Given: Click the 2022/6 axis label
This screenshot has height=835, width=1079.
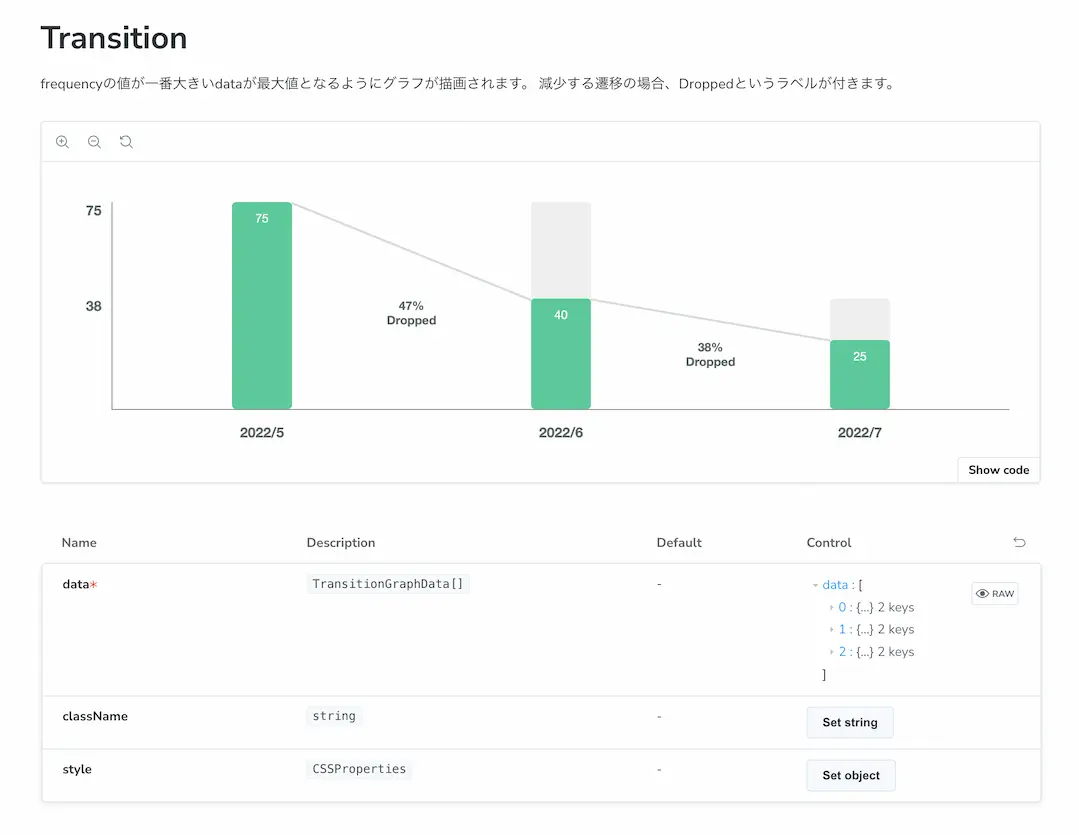Looking at the screenshot, I should click(x=561, y=433).
